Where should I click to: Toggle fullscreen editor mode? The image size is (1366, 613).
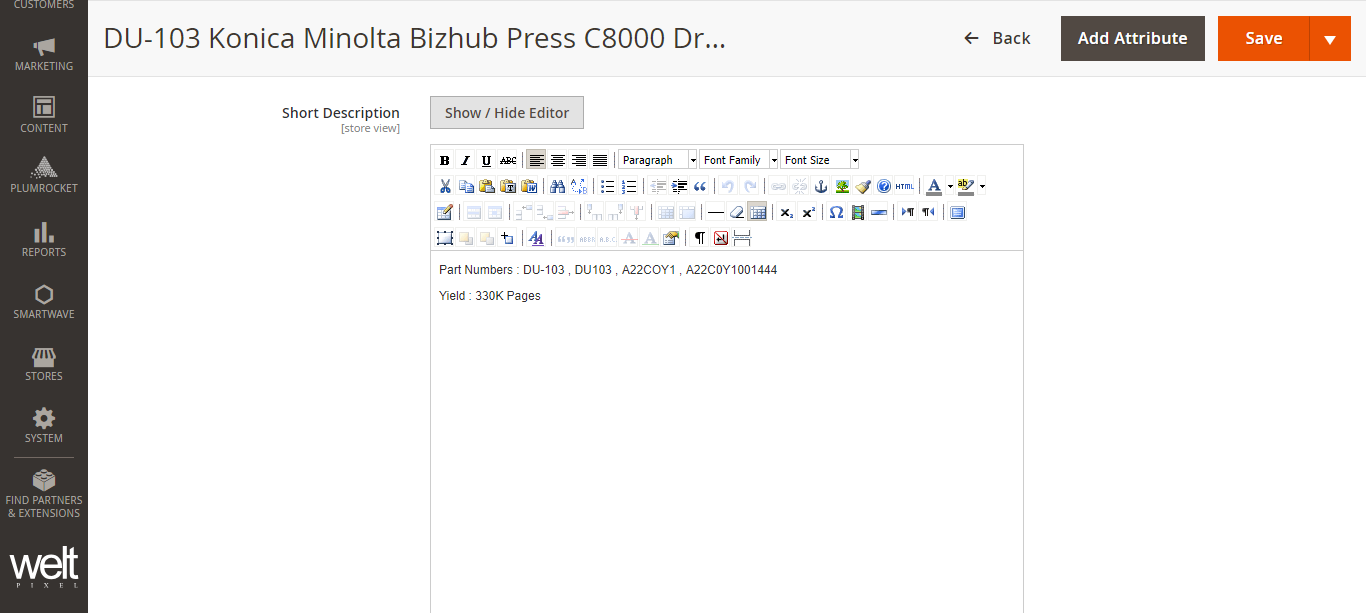[957, 212]
